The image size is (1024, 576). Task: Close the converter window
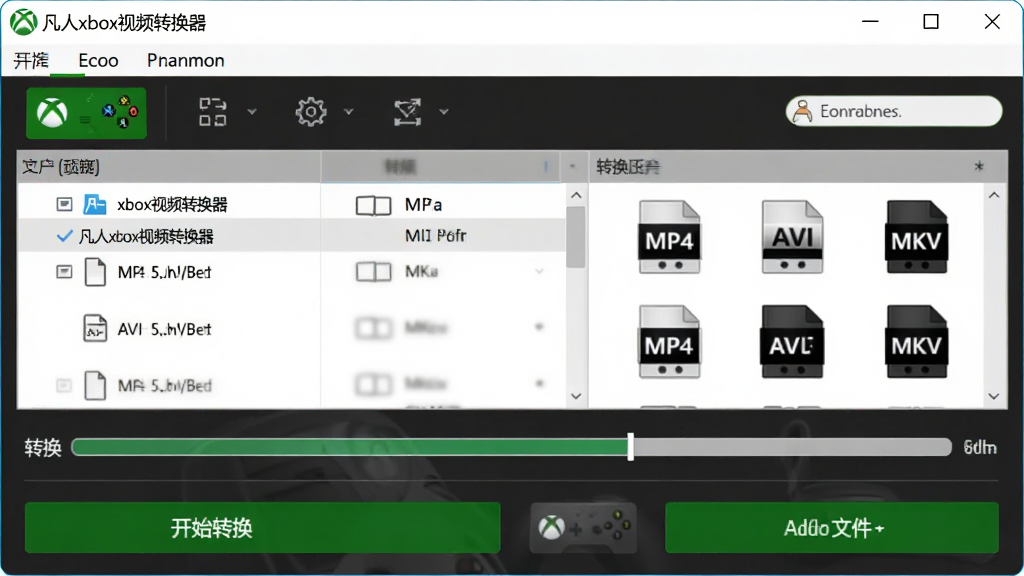coord(992,22)
